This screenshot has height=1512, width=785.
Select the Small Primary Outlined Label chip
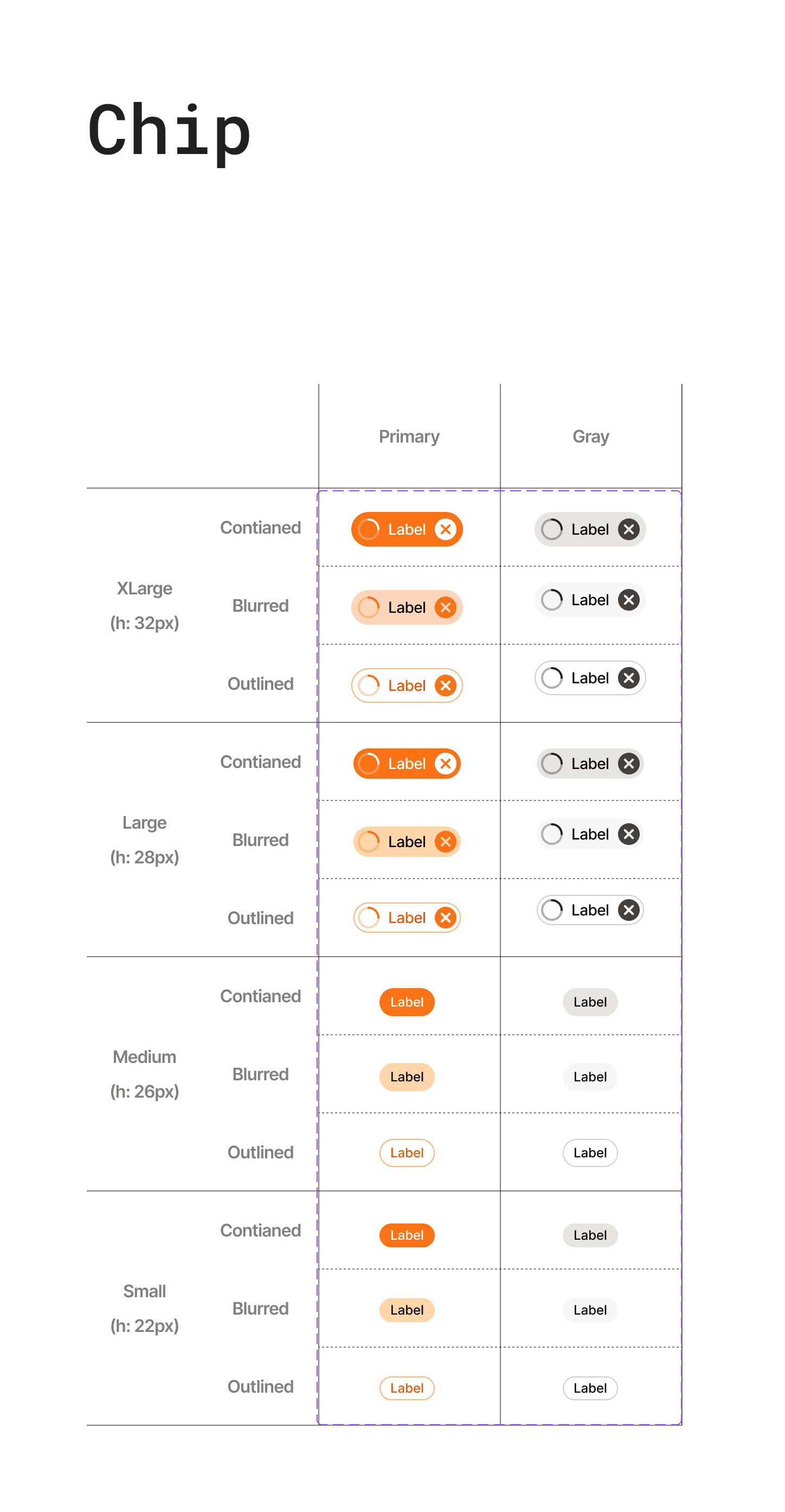point(407,1388)
